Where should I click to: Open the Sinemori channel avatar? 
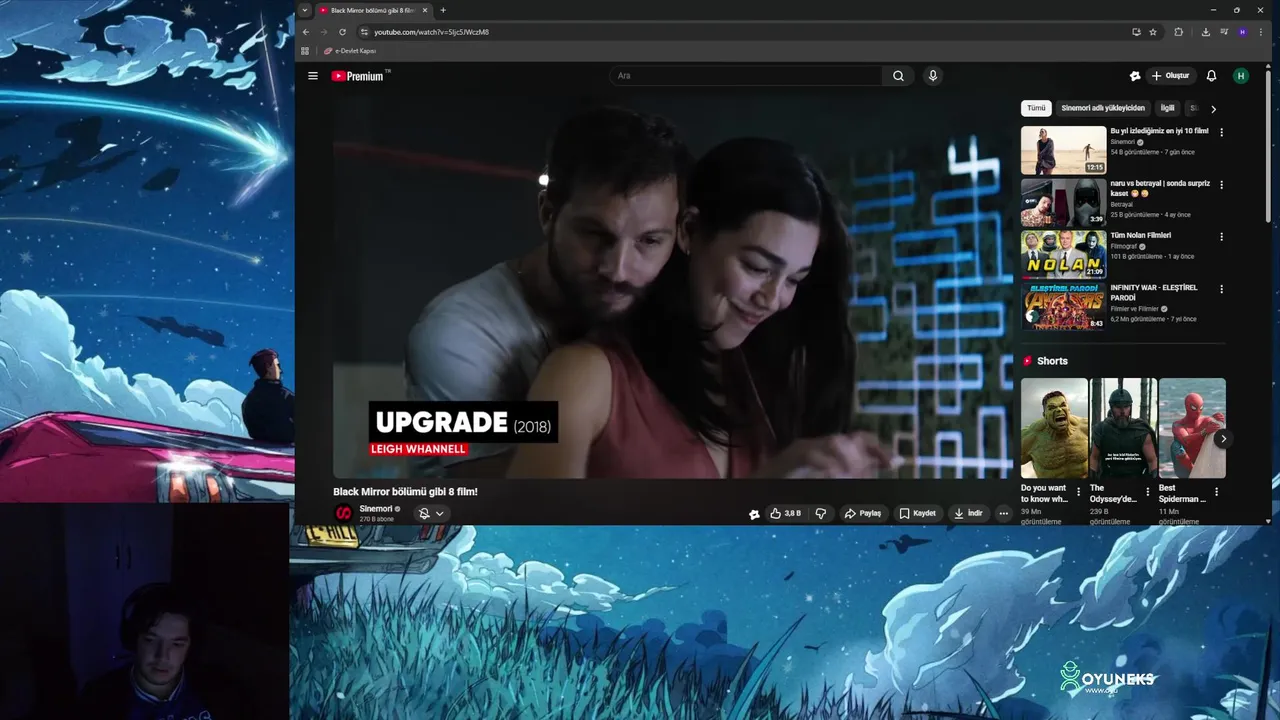tap(343, 513)
